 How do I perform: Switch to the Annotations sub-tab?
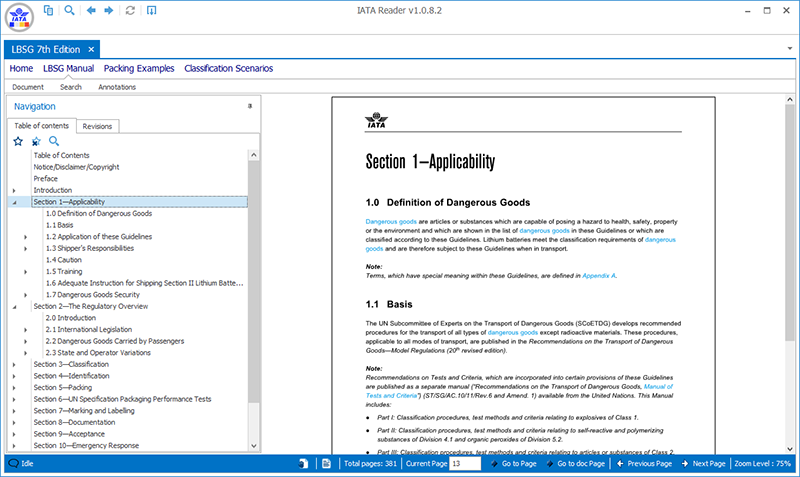[x=117, y=87]
